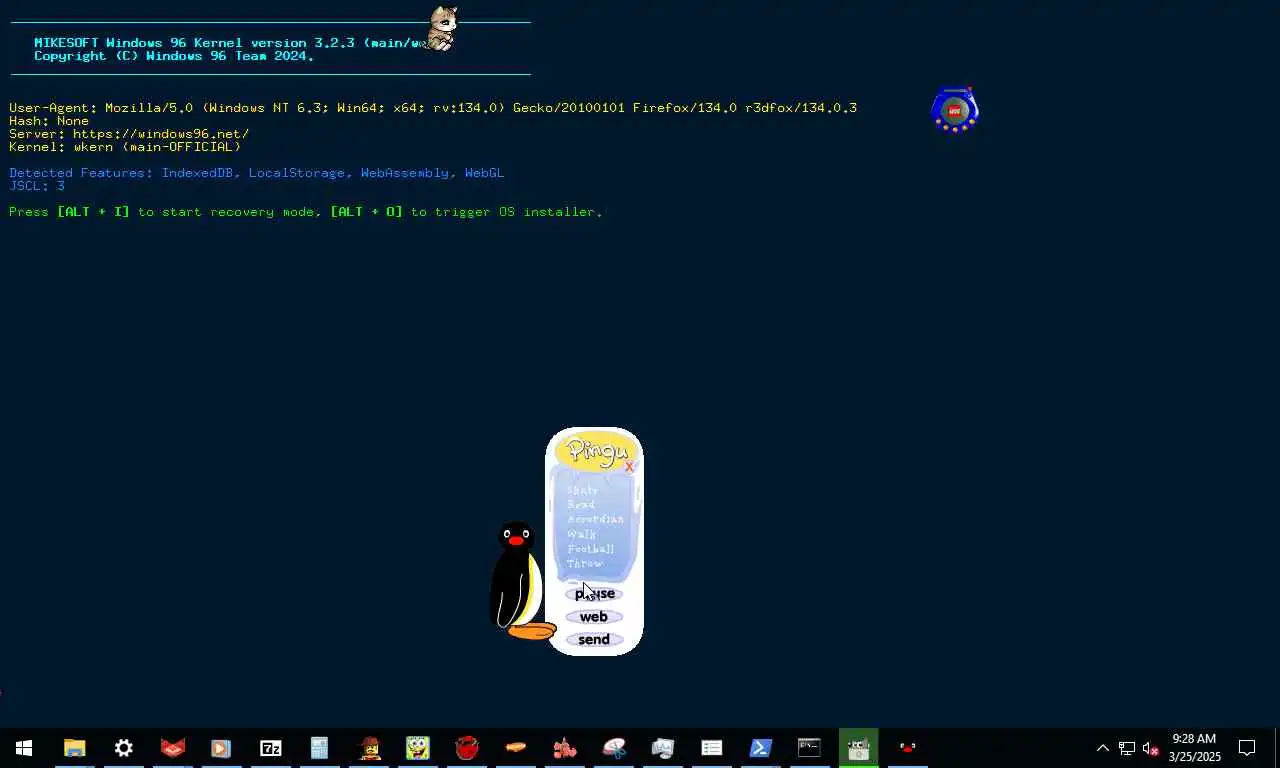Close the Pingu menu with red X
1280x768 pixels.
[629, 466]
